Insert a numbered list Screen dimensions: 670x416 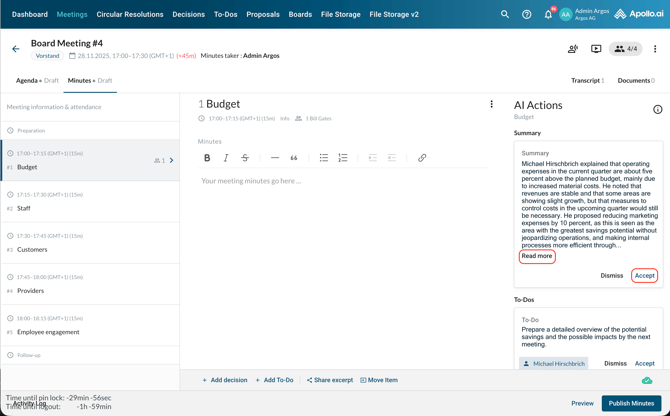pos(343,158)
